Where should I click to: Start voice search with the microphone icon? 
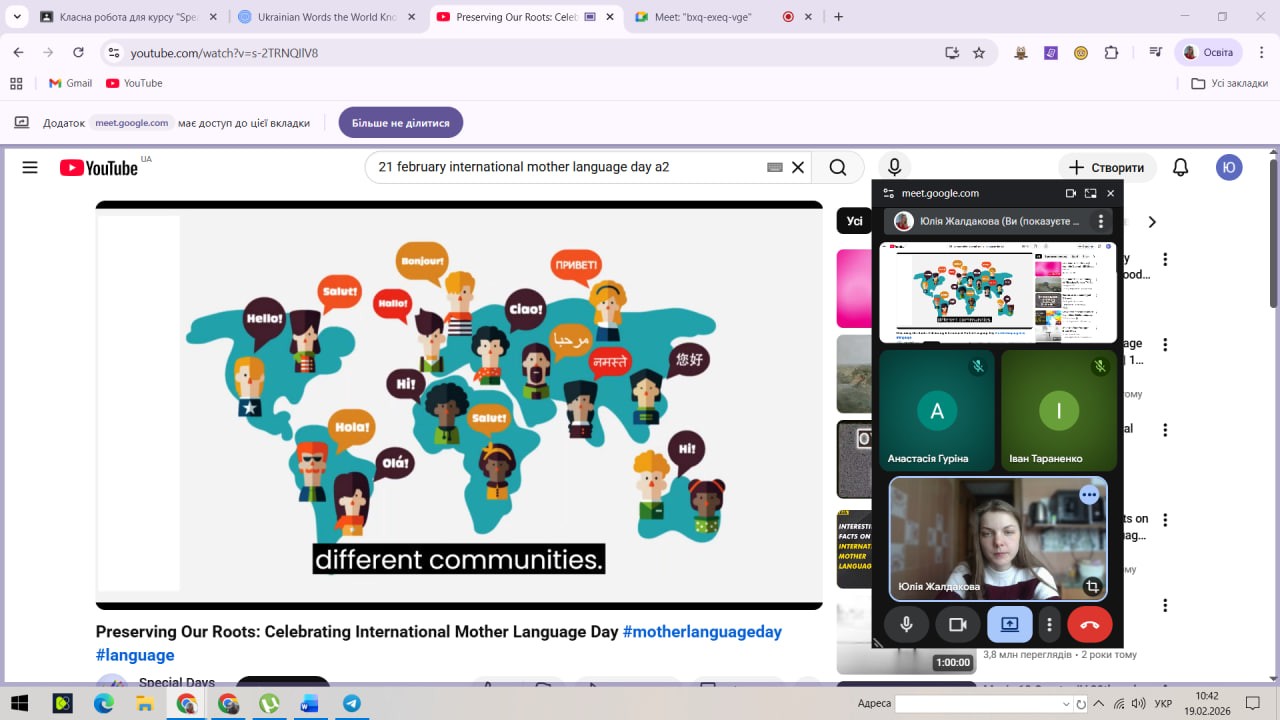point(894,168)
